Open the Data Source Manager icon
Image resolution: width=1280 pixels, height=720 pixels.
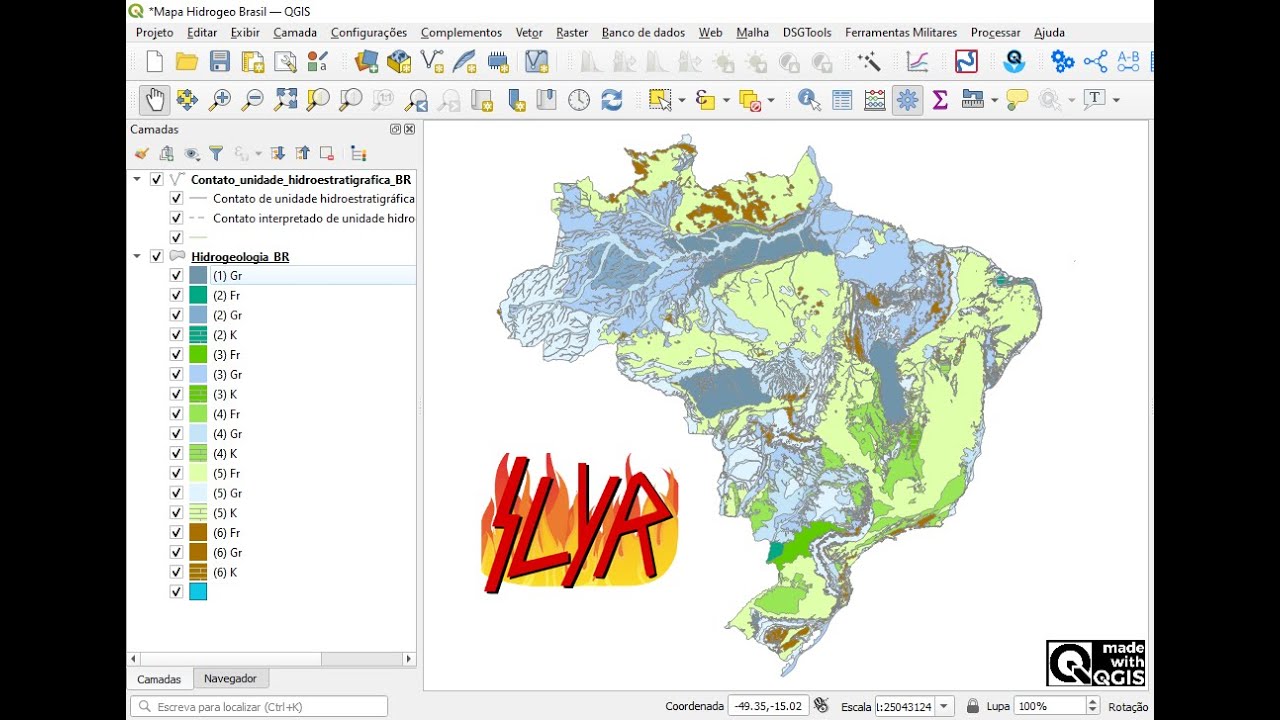point(366,62)
